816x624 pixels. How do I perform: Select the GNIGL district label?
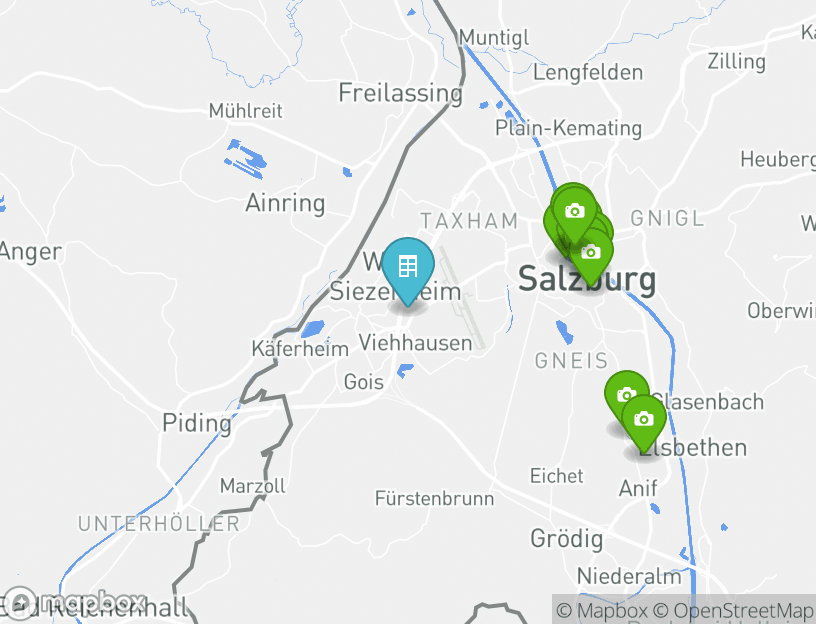668,218
